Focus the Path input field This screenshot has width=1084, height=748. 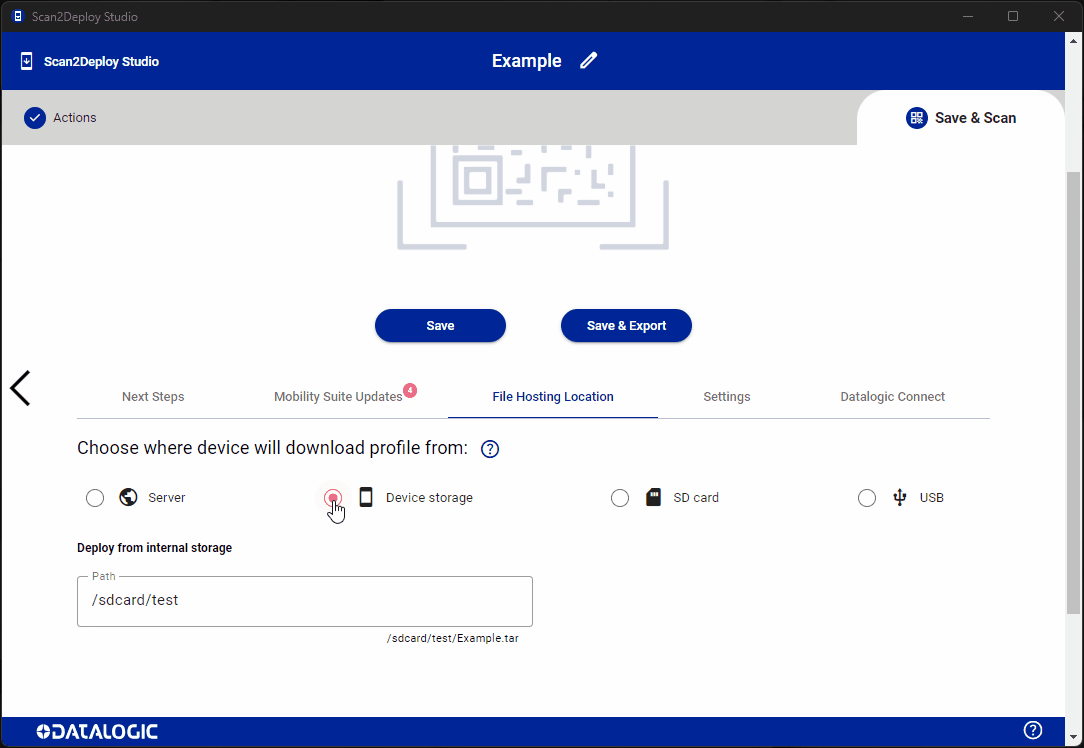pyautogui.click(x=305, y=601)
